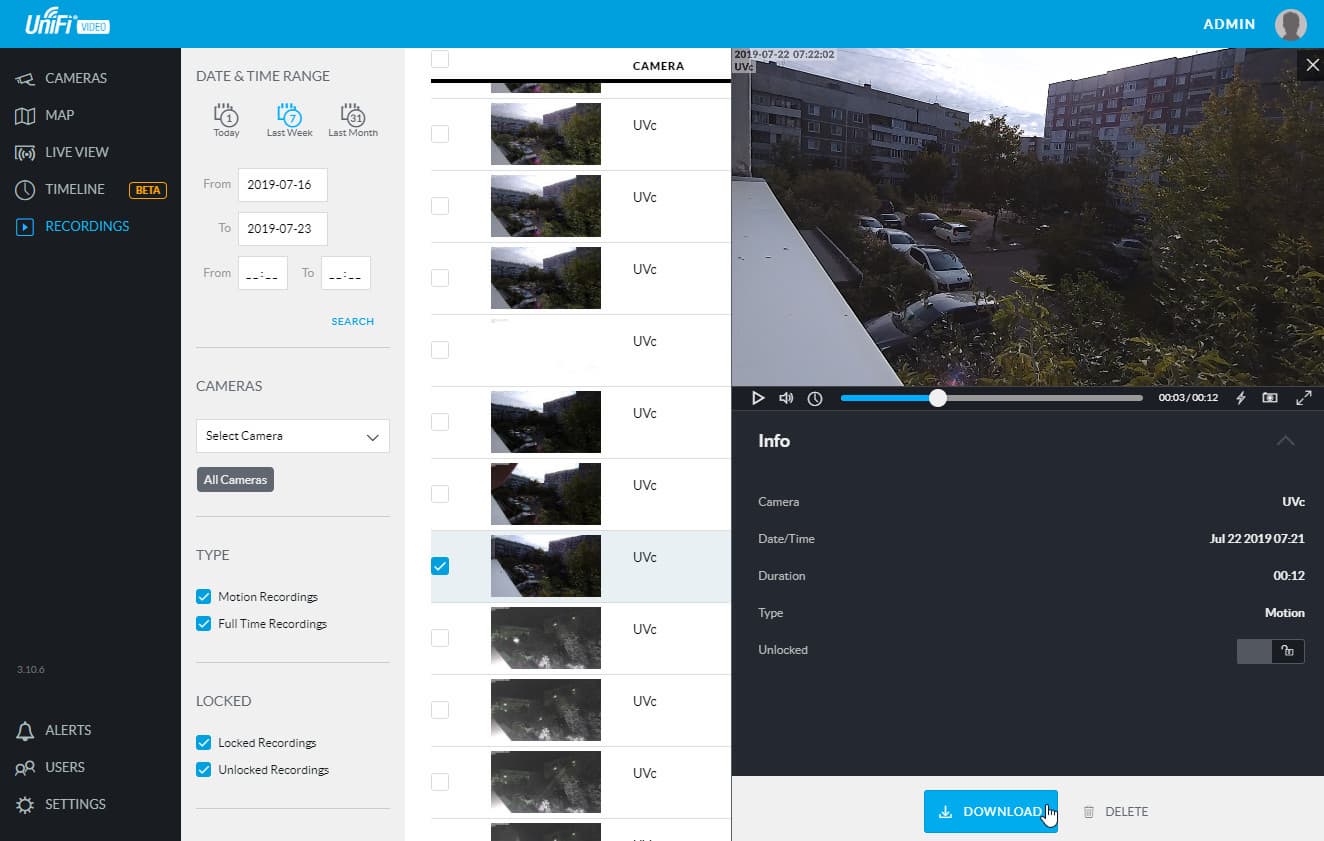
Task: Open playback clock icon in player bar
Action: [815, 398]
